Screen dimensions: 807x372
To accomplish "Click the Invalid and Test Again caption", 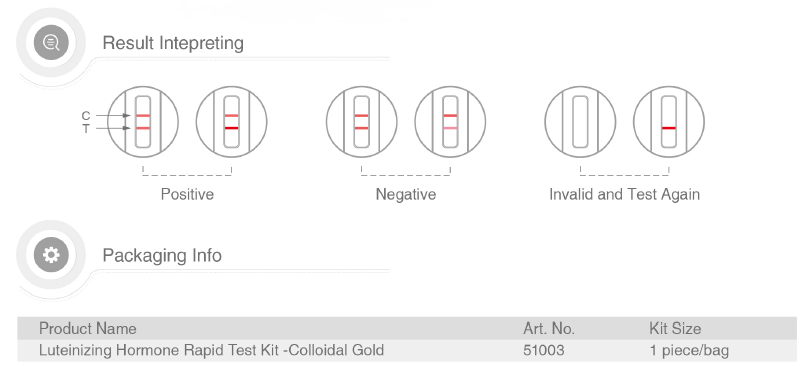I will click(x=624, y=194).
